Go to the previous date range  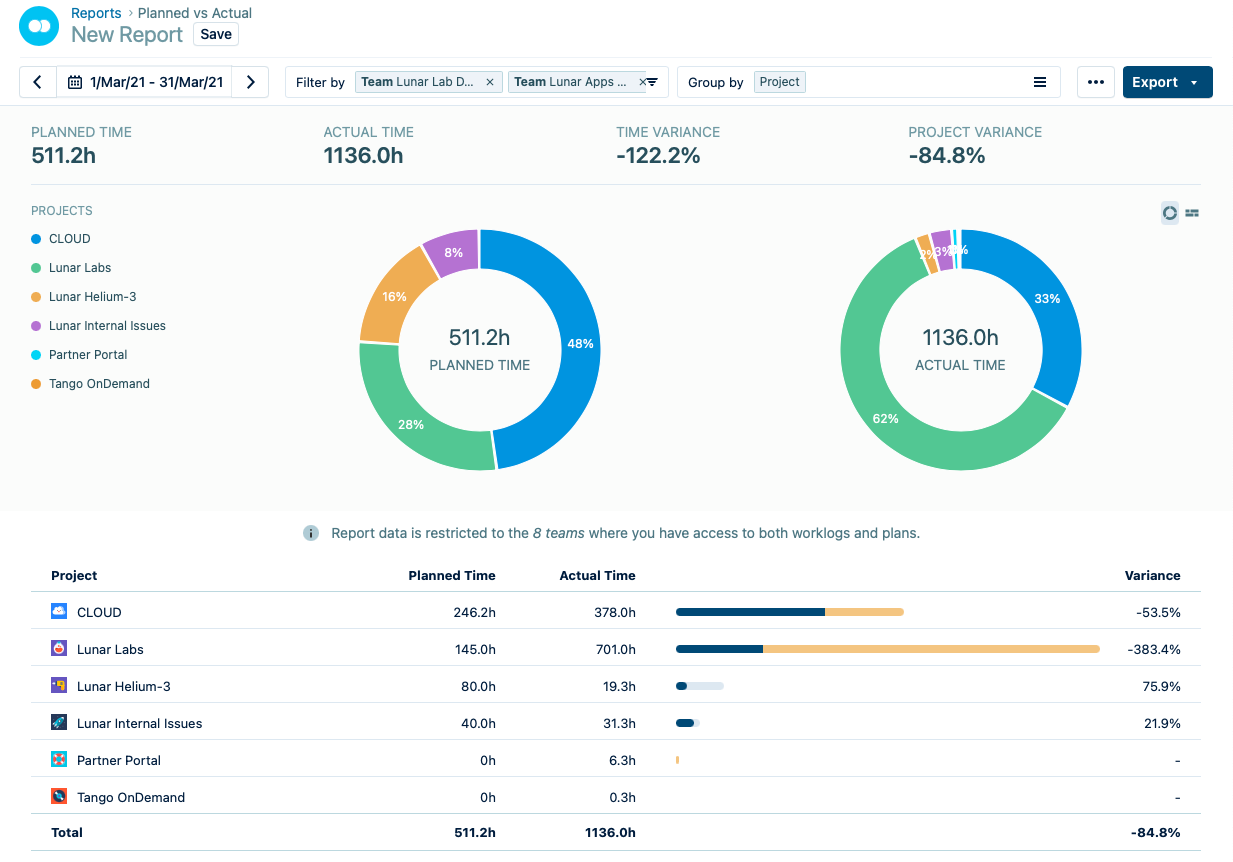(x=37, y=82)
